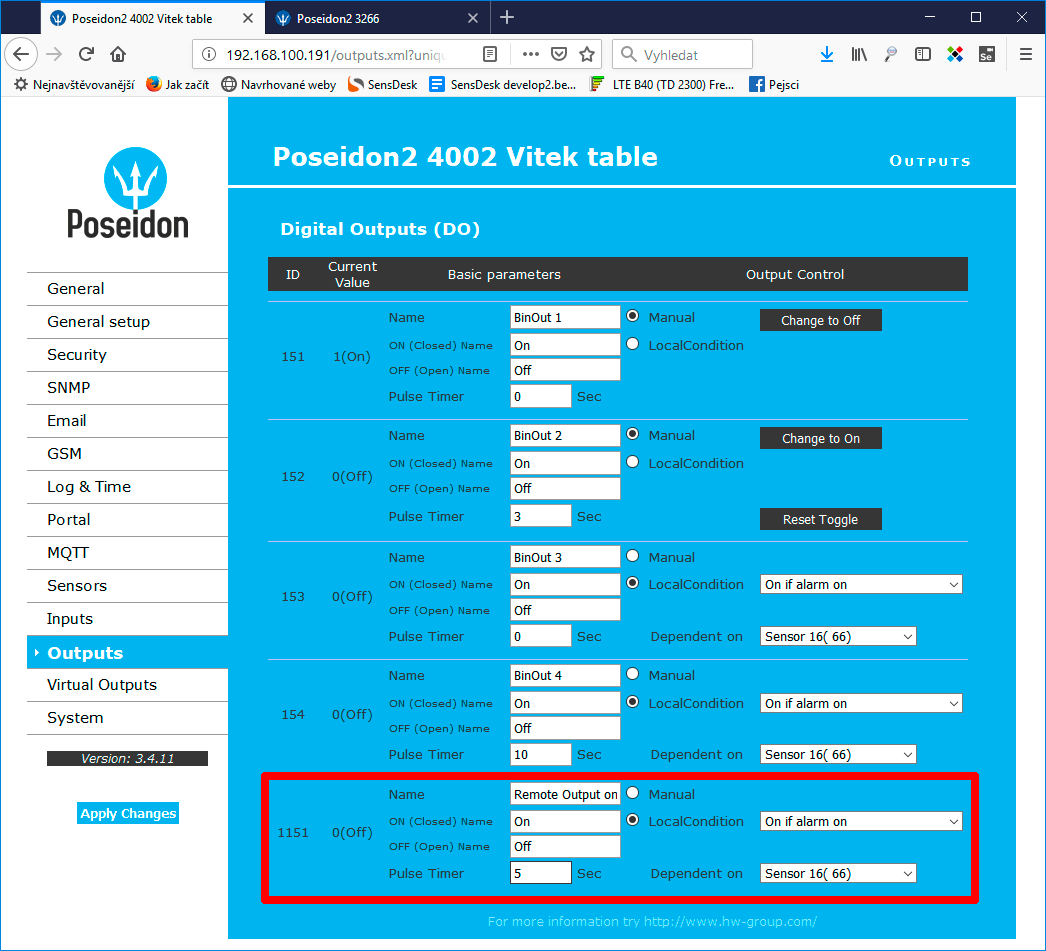The height and width of the screenshot is (951, 1046).
Task: Open a new tab with the plus icon
Action: (507, 17)
